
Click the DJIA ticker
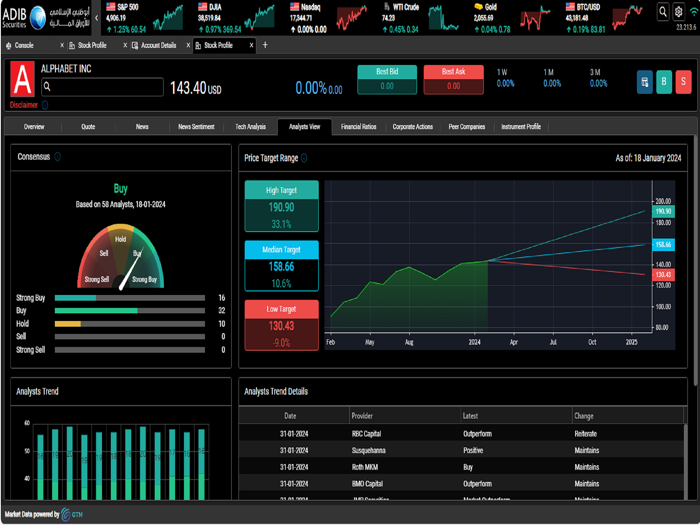236,18
